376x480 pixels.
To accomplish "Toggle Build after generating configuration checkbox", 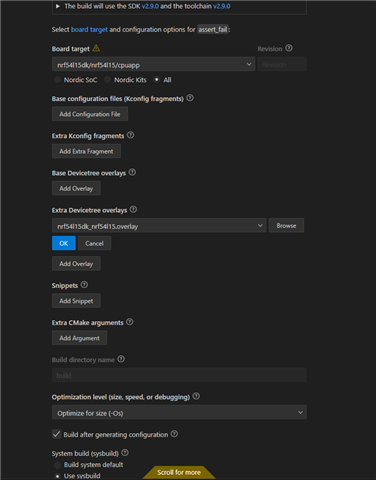I will point(56,434).
